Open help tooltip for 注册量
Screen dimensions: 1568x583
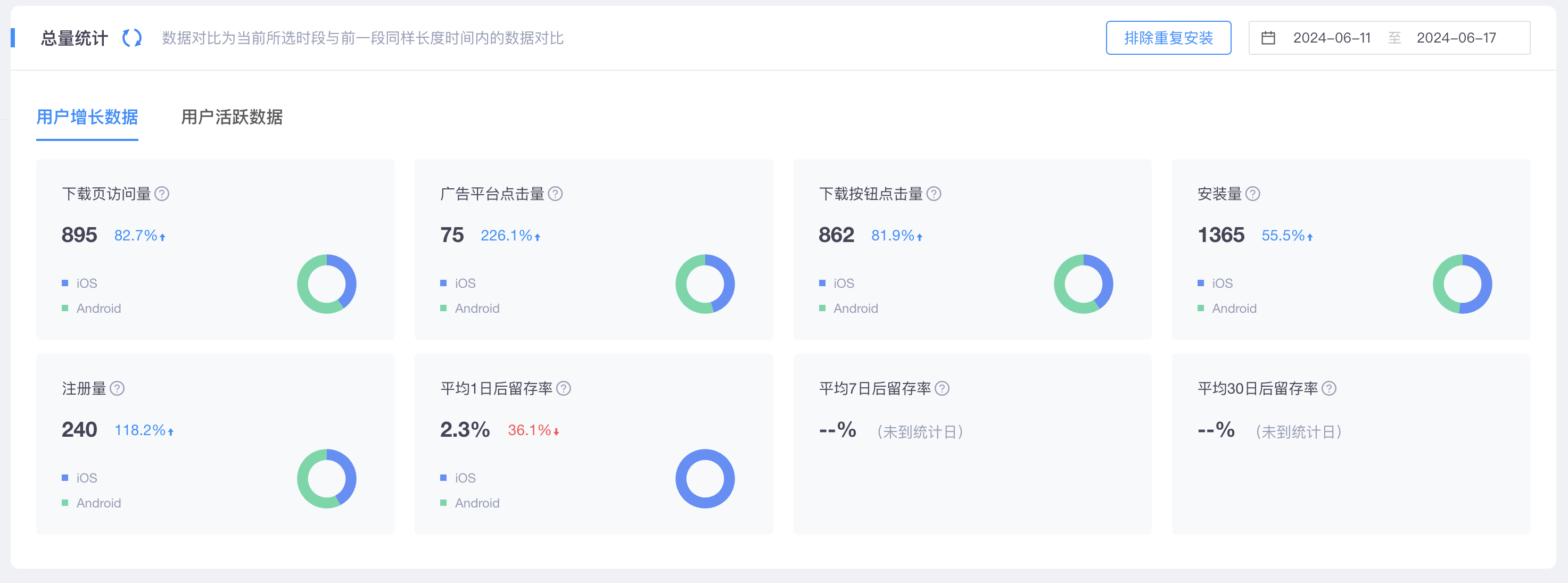coord(118,388)
